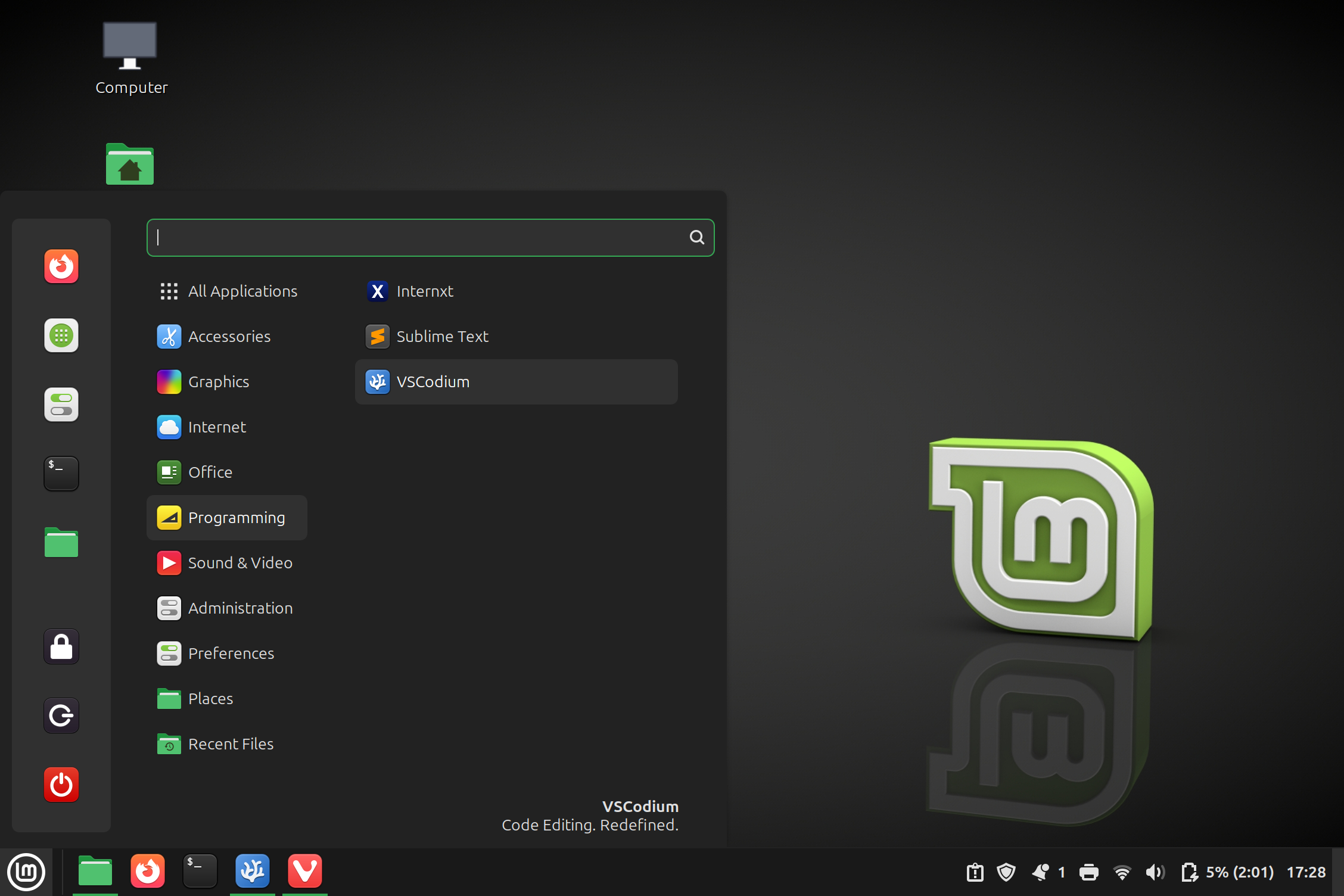Open the volume control in the system tray
Screen dimensions: 1344x896
pyautogui.click(x=1155, y=872)
